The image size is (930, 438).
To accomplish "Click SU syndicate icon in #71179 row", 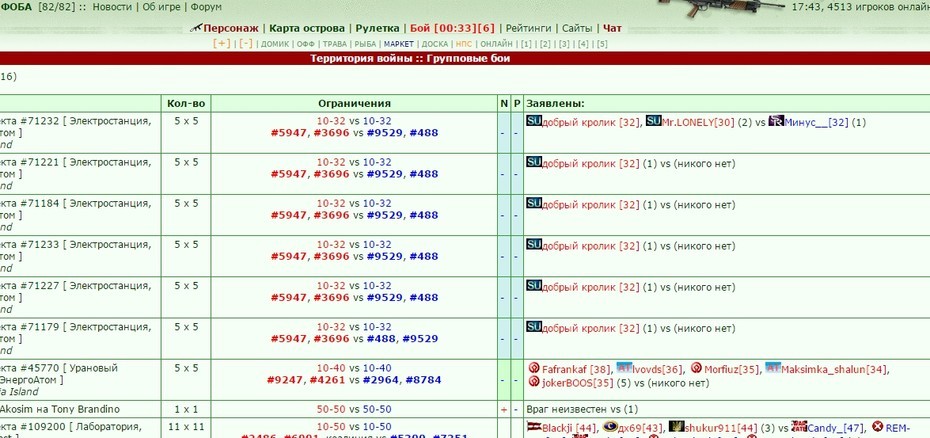I will (534, 327).
